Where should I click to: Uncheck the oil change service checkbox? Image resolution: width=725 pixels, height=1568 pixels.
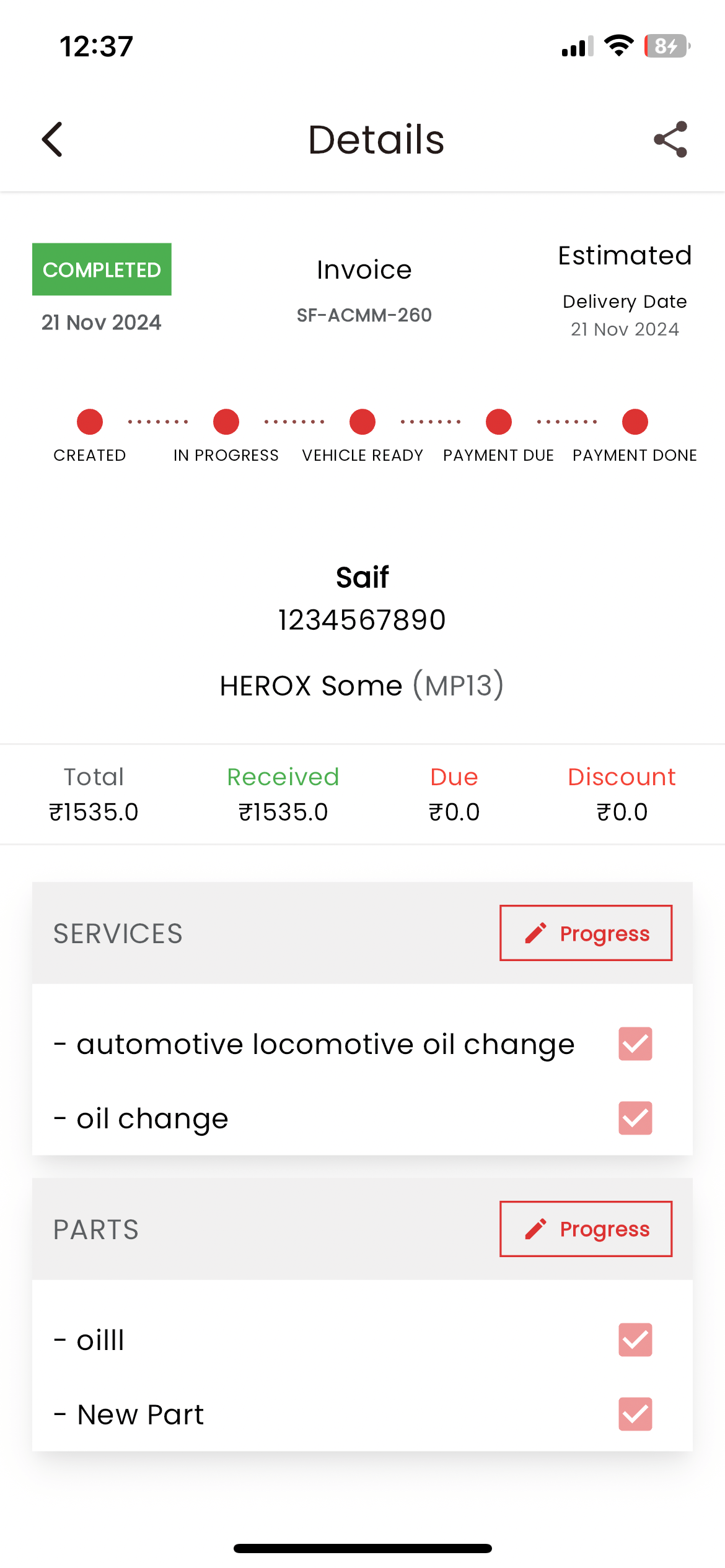coord(635,1118)
